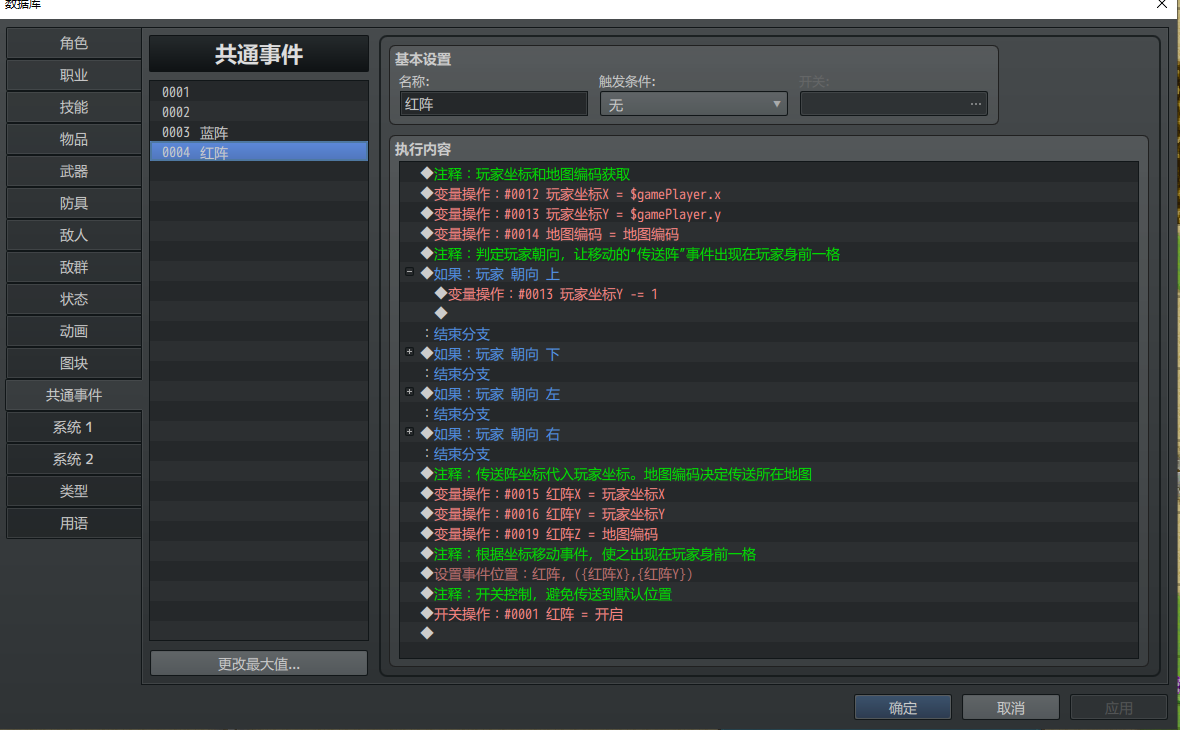Viewport: 1180px width, 730px height.
Task: Select the 开关操作：#0001 红阵 = 开启 line
Action: (x=769, y=614)
